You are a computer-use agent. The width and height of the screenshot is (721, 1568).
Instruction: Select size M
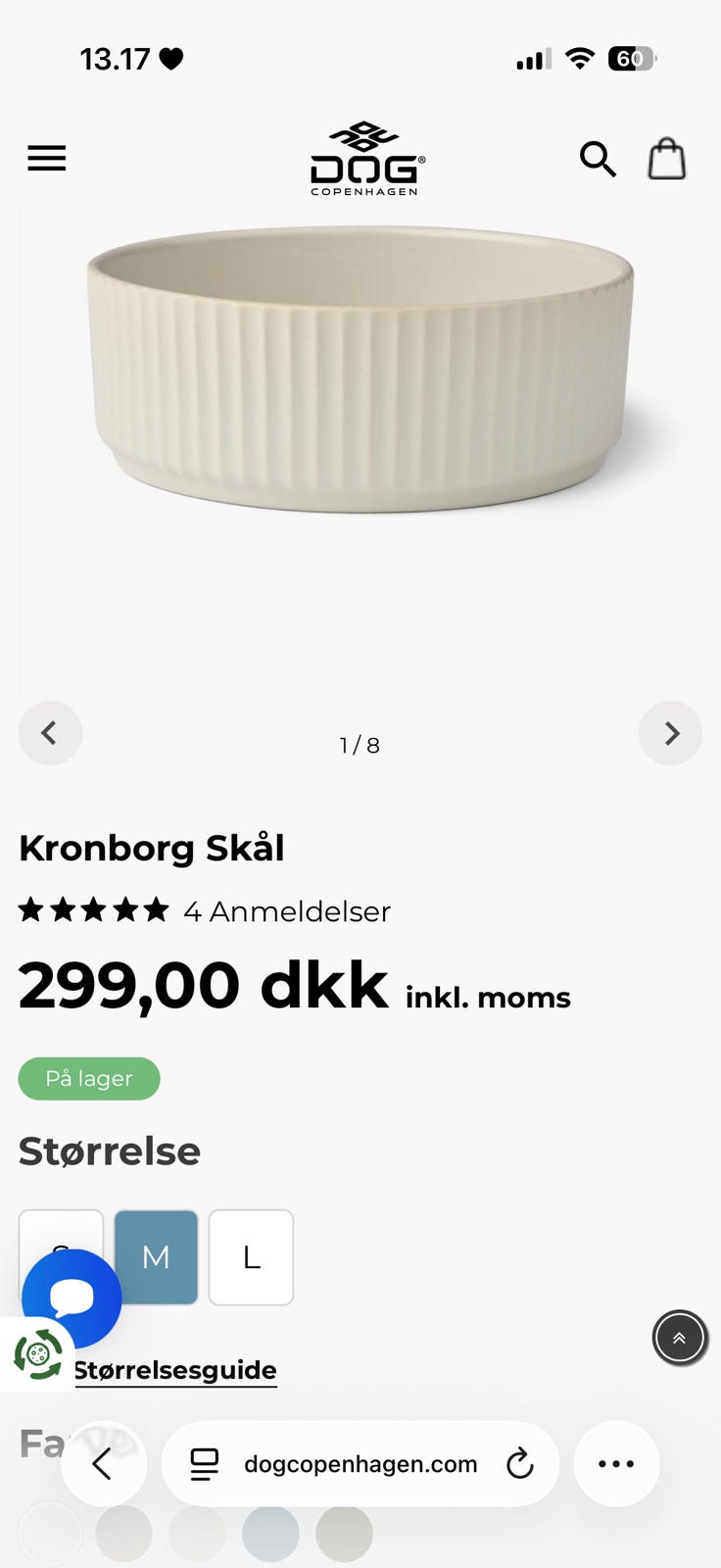(x=156, y=1257)
